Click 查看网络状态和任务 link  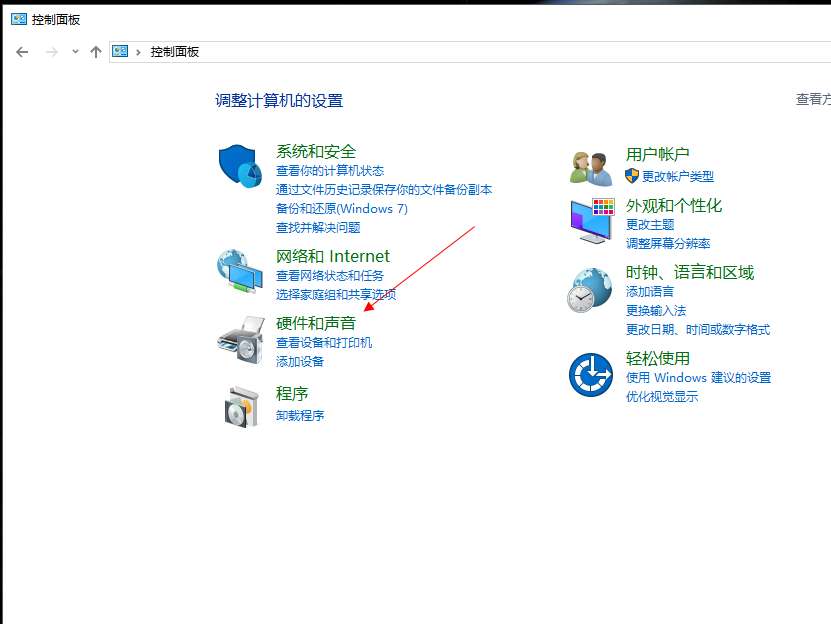330,276
